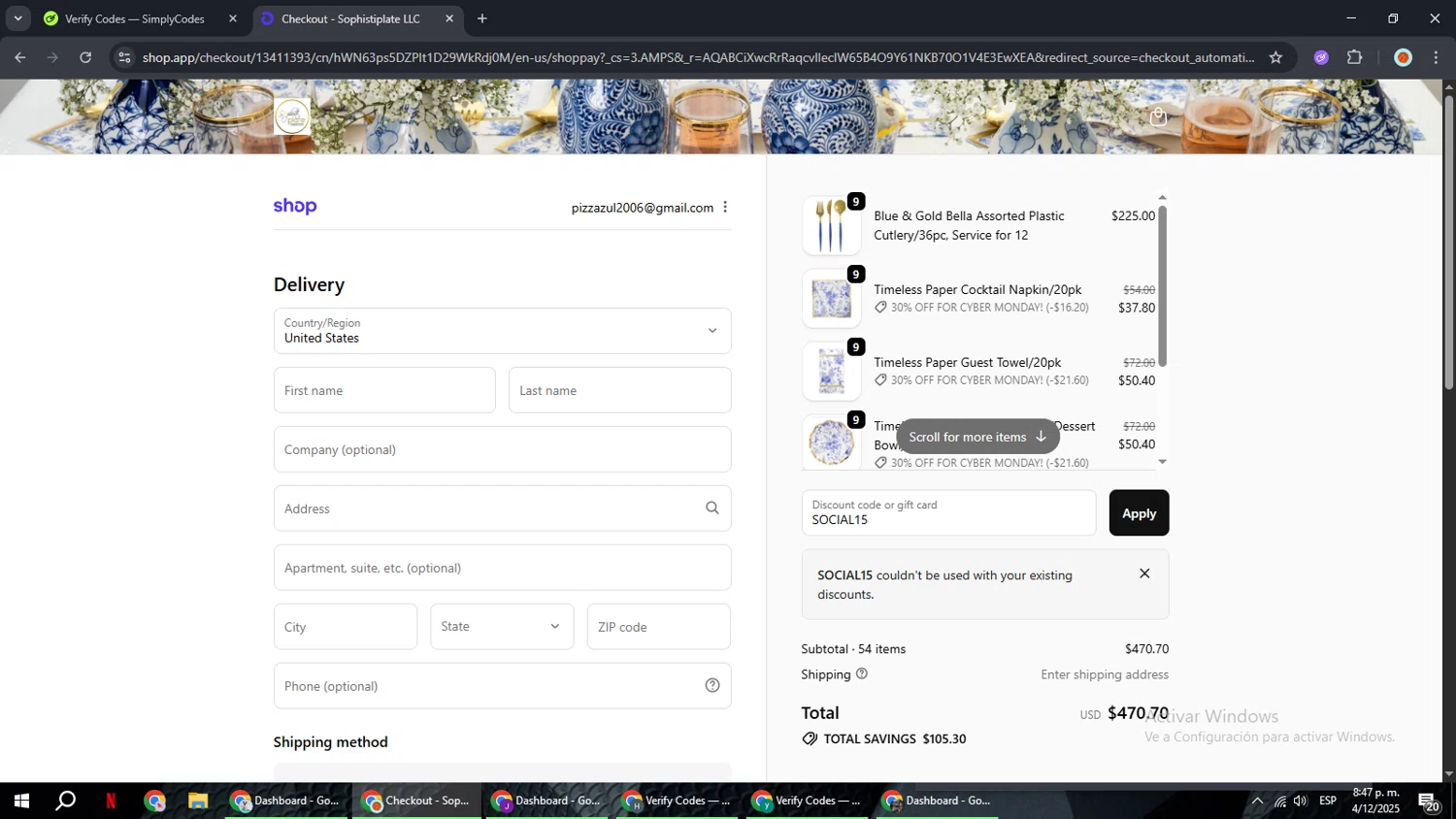Open account options menu next to email
The width and height of the screenshot is (1456, 819).
pos(725,207)
